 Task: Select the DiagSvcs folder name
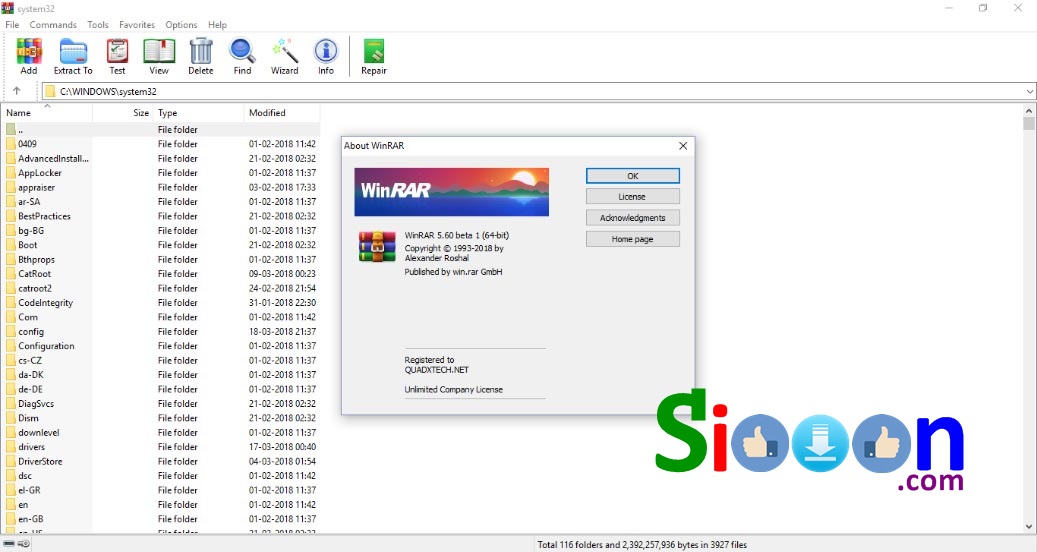coord(36,404)
